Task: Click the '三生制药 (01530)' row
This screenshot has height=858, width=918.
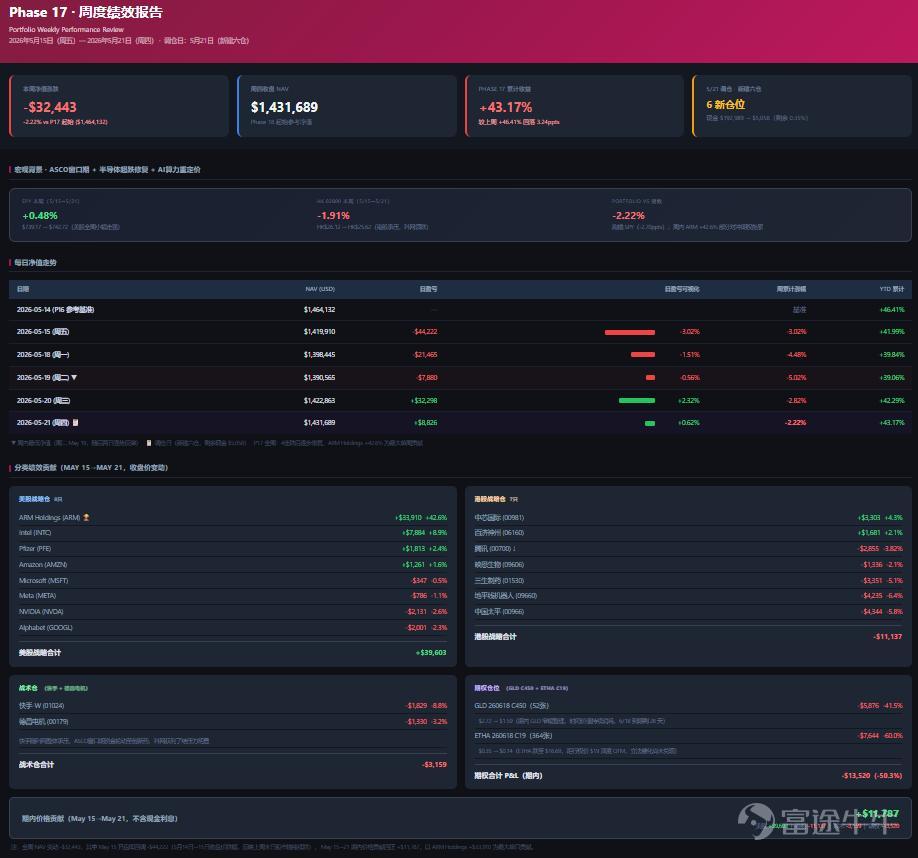Action: 688,581
